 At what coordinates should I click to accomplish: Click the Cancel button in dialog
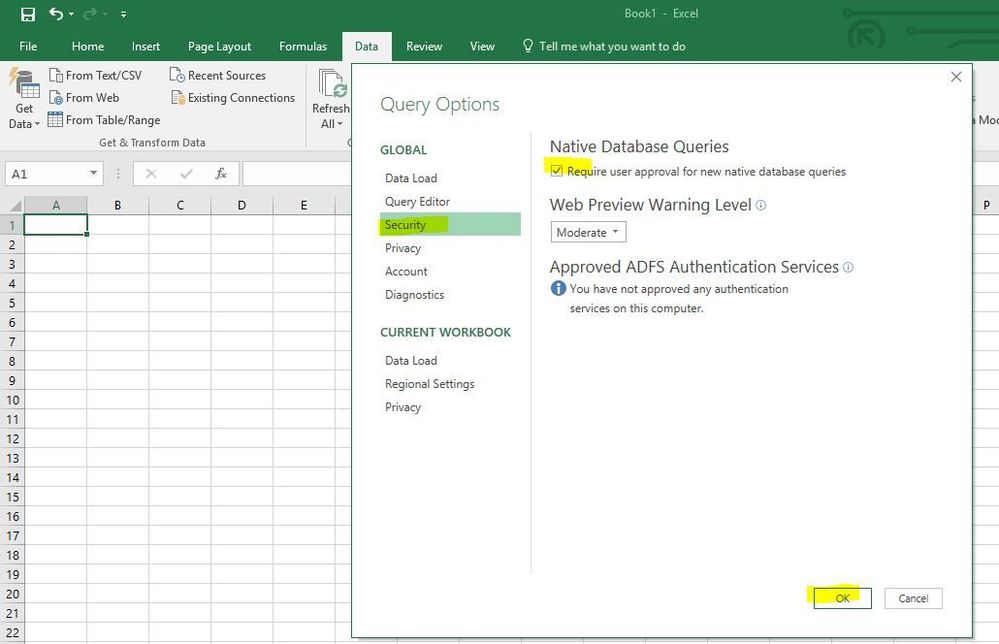[913, 598]
